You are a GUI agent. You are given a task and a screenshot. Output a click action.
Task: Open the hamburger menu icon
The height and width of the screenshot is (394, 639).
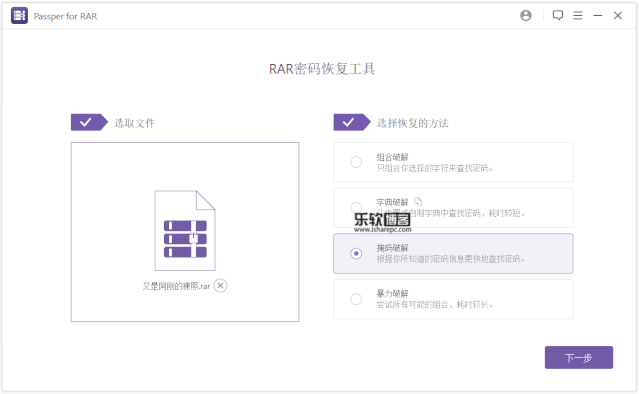[x=577, y=15]
